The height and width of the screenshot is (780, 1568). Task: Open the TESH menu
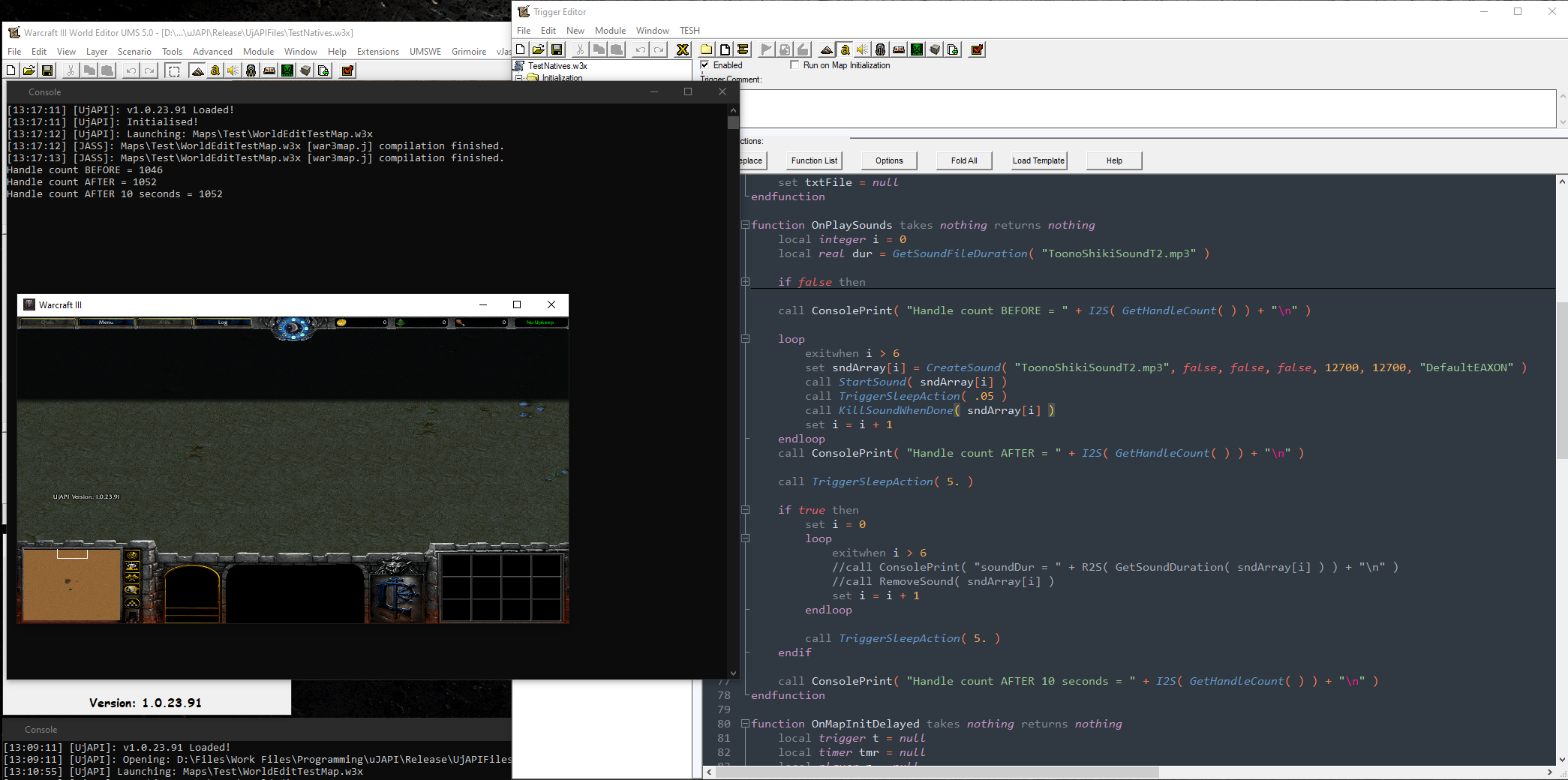[689, 31]
